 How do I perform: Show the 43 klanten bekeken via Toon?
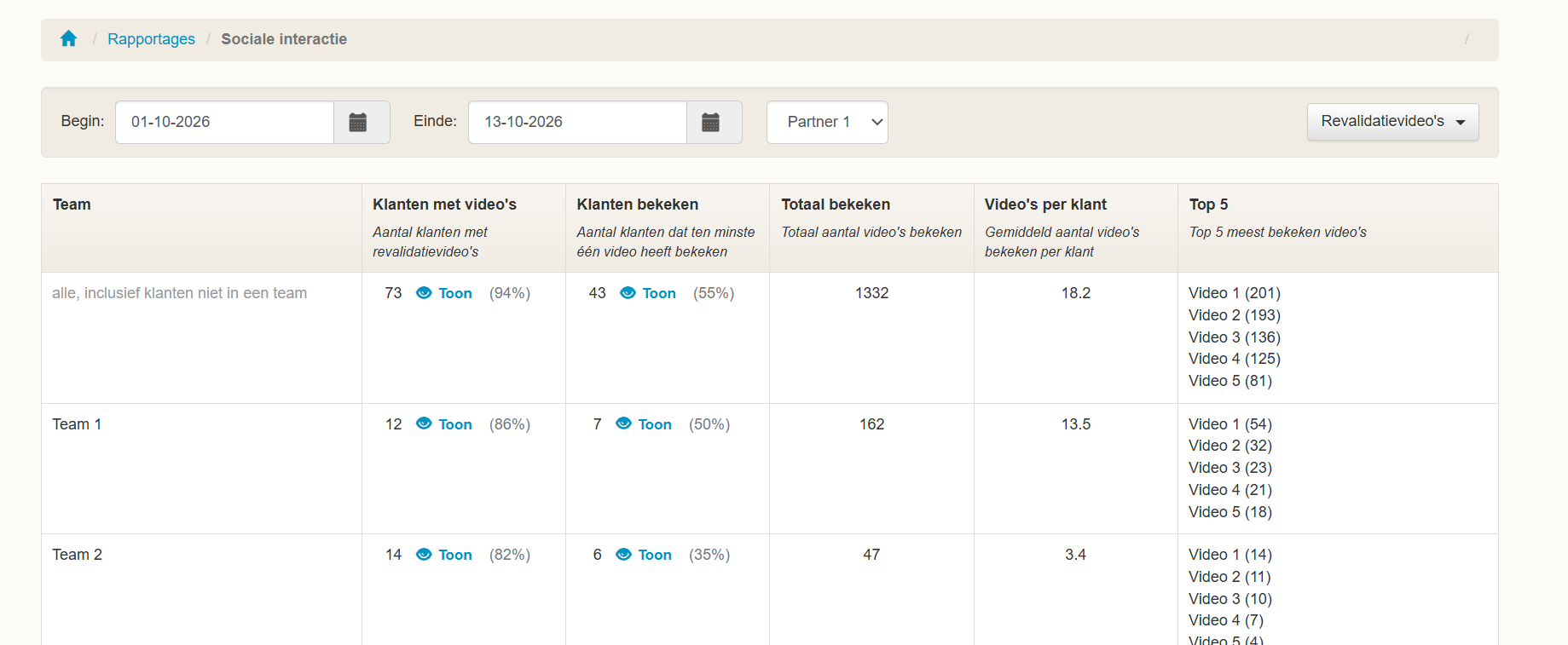point(659,293)
